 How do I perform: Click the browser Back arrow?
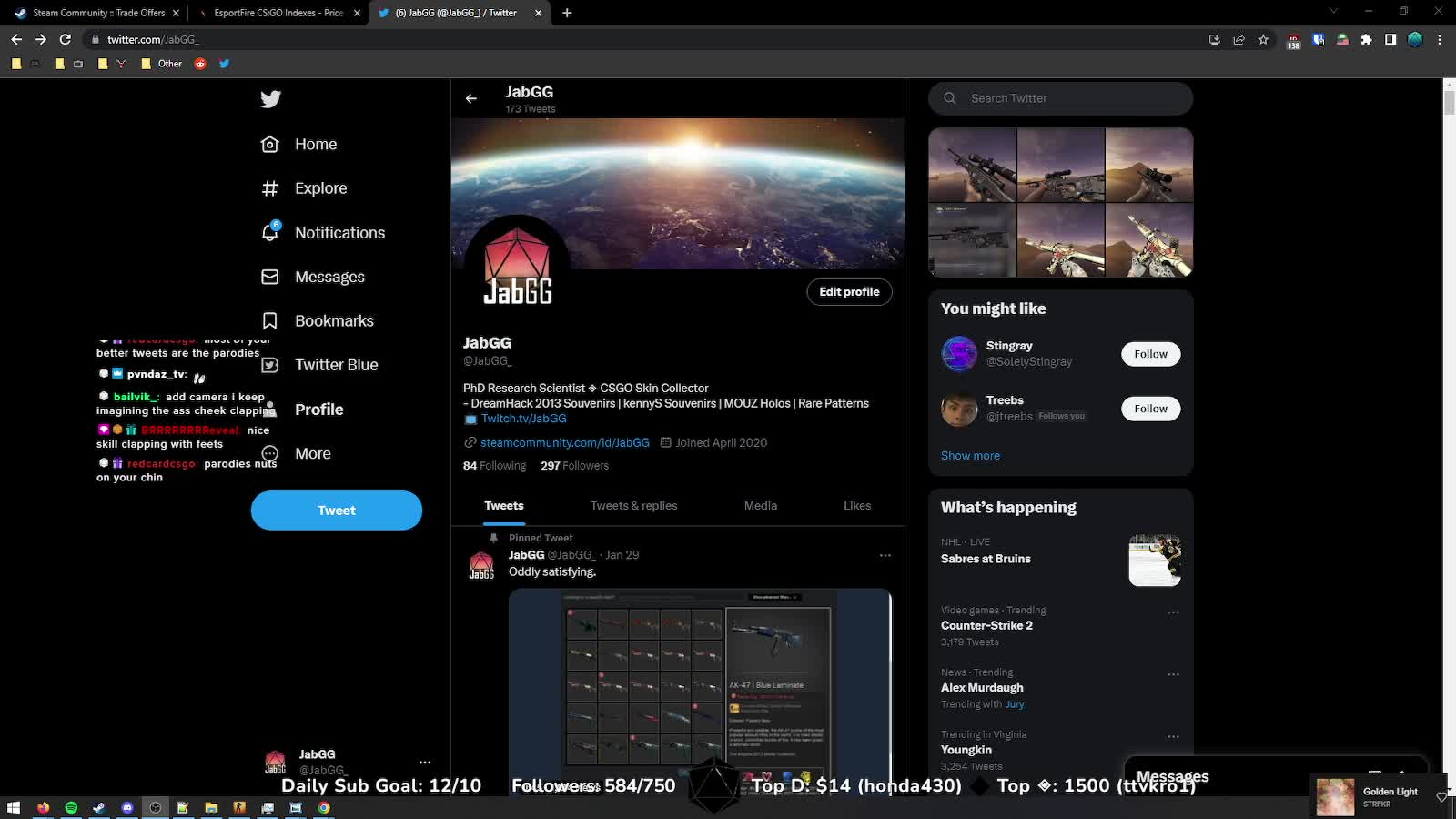16,39
